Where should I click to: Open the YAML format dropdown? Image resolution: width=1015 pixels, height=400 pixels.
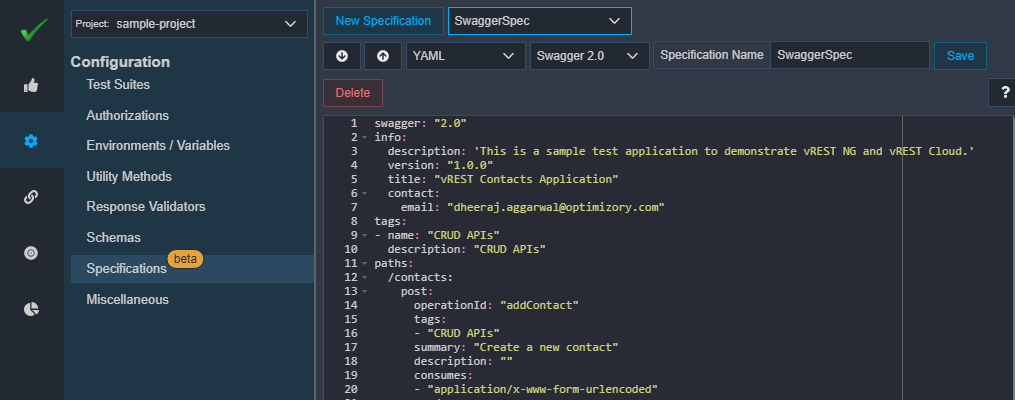coord(465,56)
